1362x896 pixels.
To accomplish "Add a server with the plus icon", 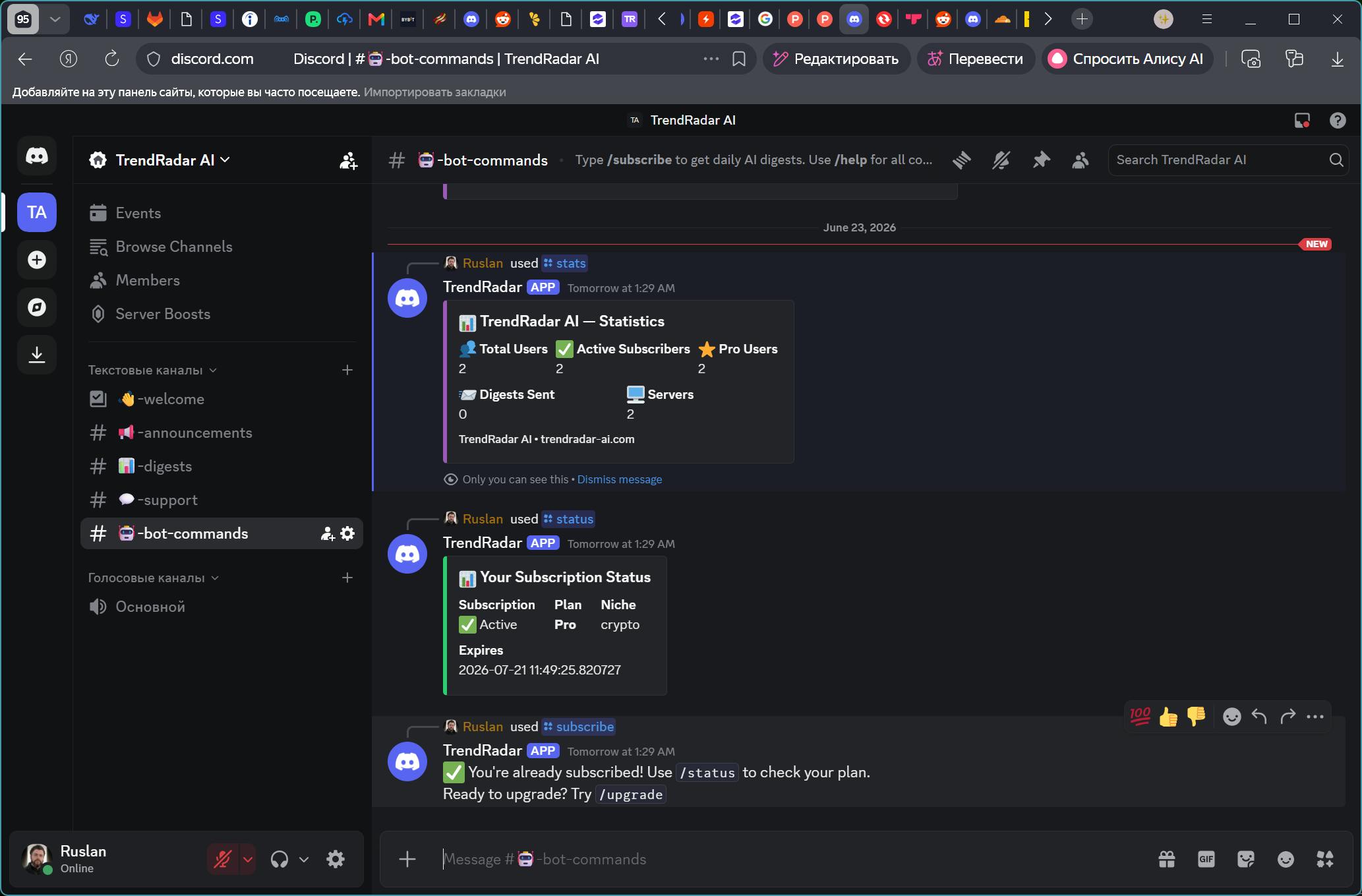I will tap(37, 260).
